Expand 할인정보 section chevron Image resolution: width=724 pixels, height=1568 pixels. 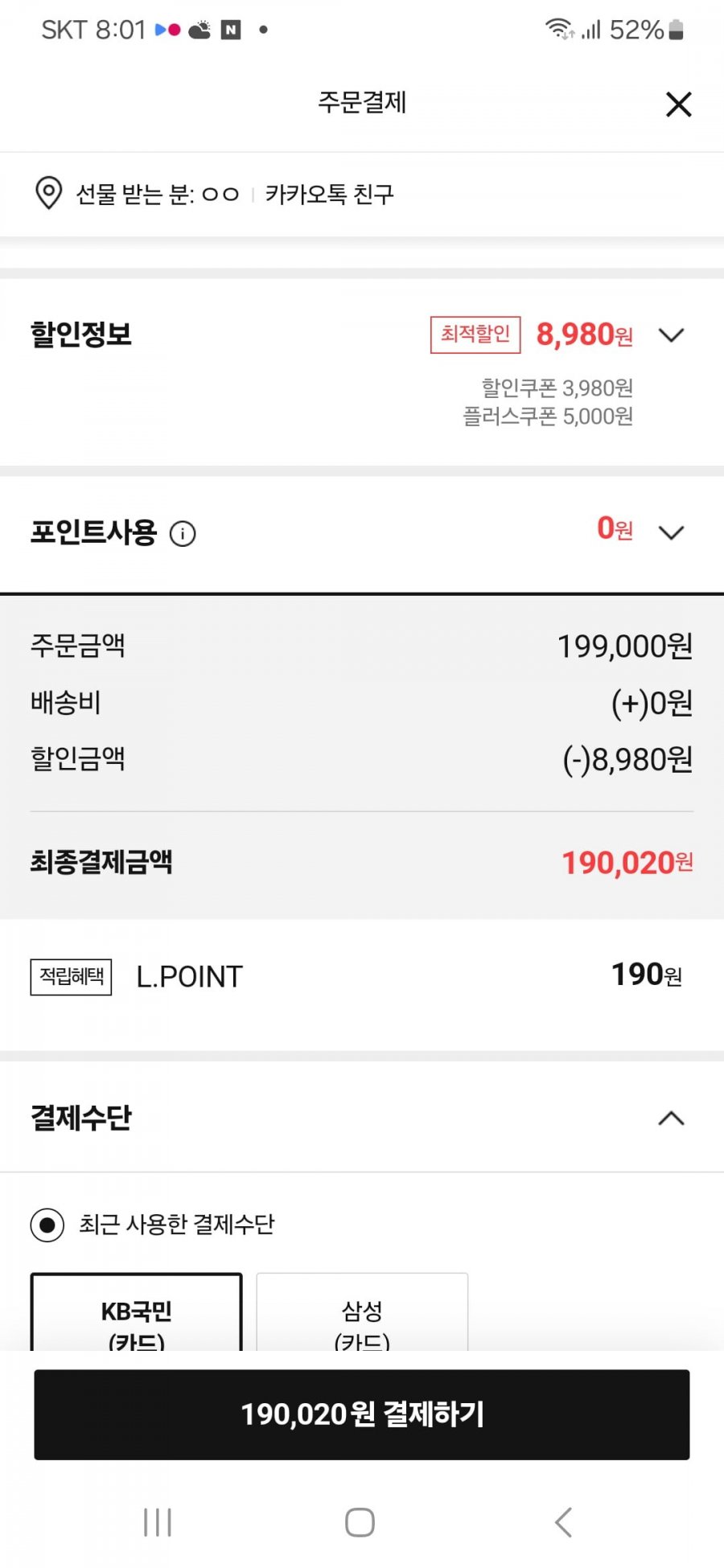[x=671, y=335]
